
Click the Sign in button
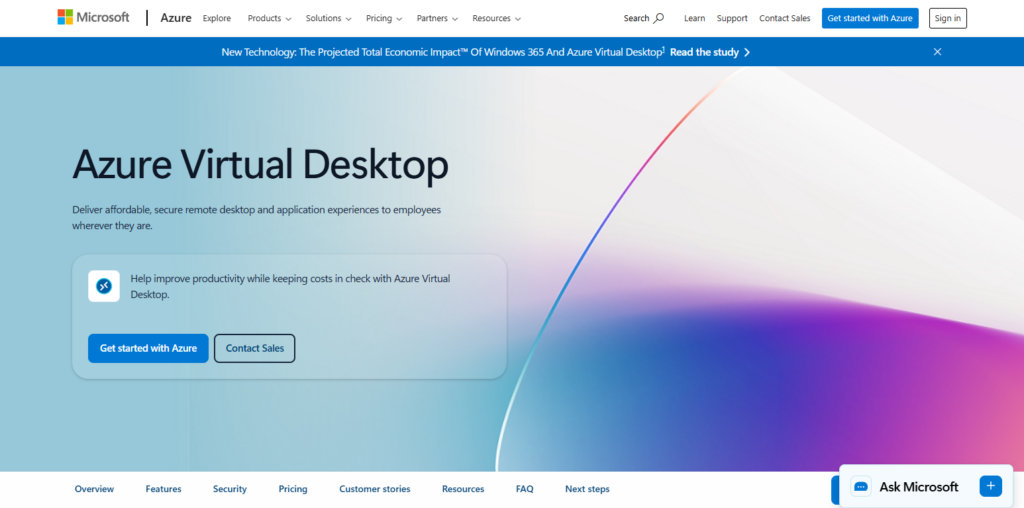[x=948, y=18]
